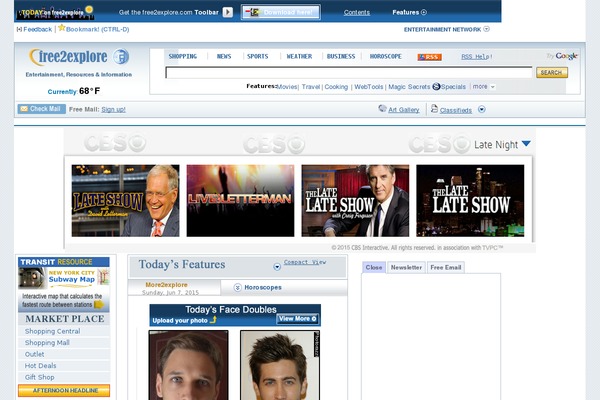Open the Cooking features link
The height and width of the screenshot is (400, 600).
[336, 87]
